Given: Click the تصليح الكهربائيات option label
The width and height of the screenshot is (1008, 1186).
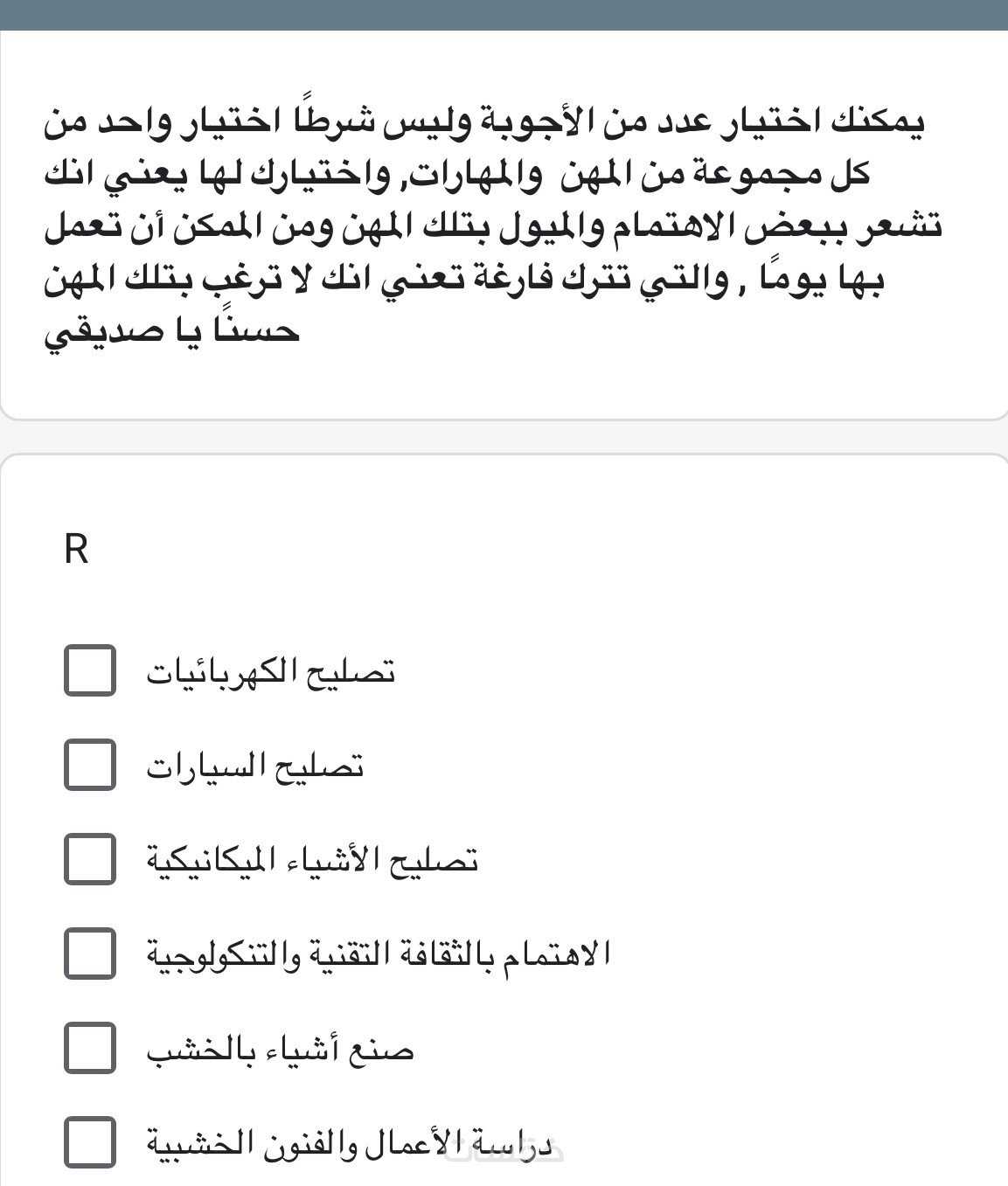Looking at the screenshot, I should coord(270,671).
